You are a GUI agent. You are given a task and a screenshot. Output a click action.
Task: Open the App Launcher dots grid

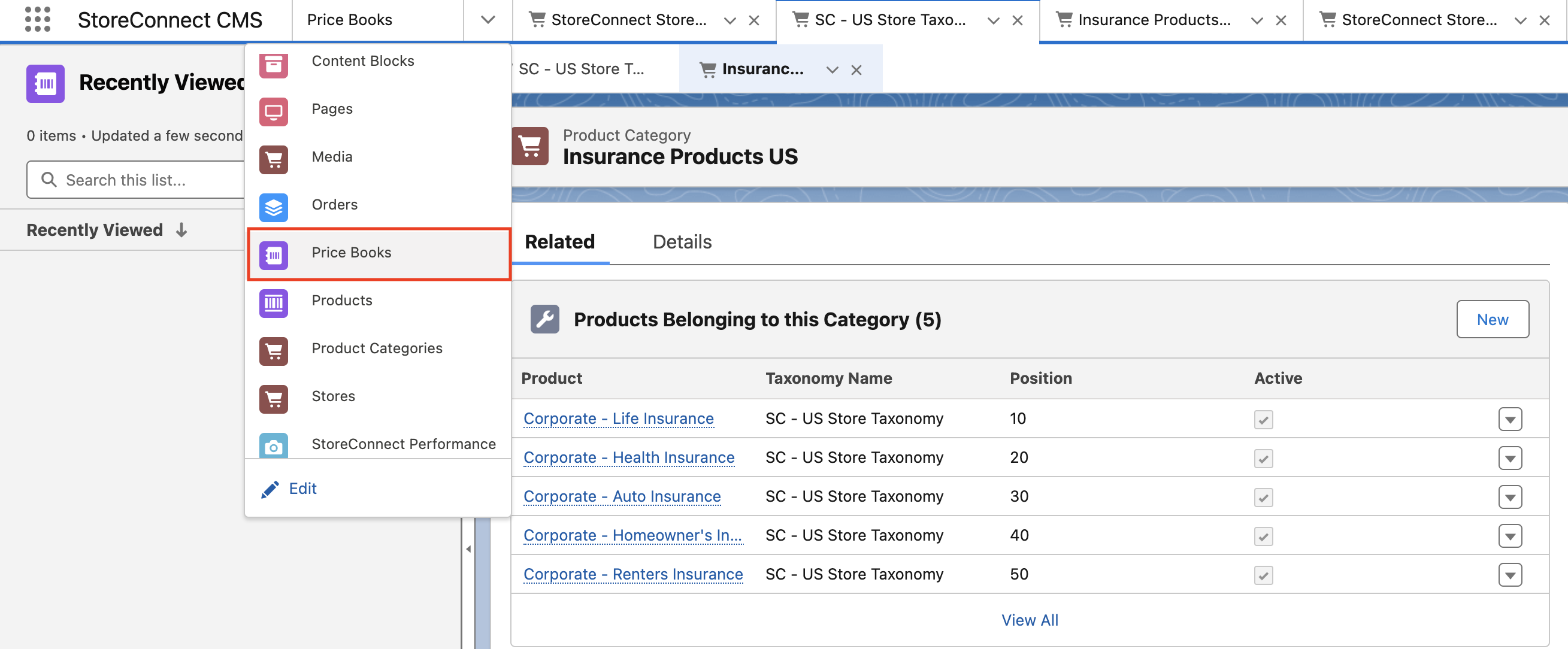(37, 20)
